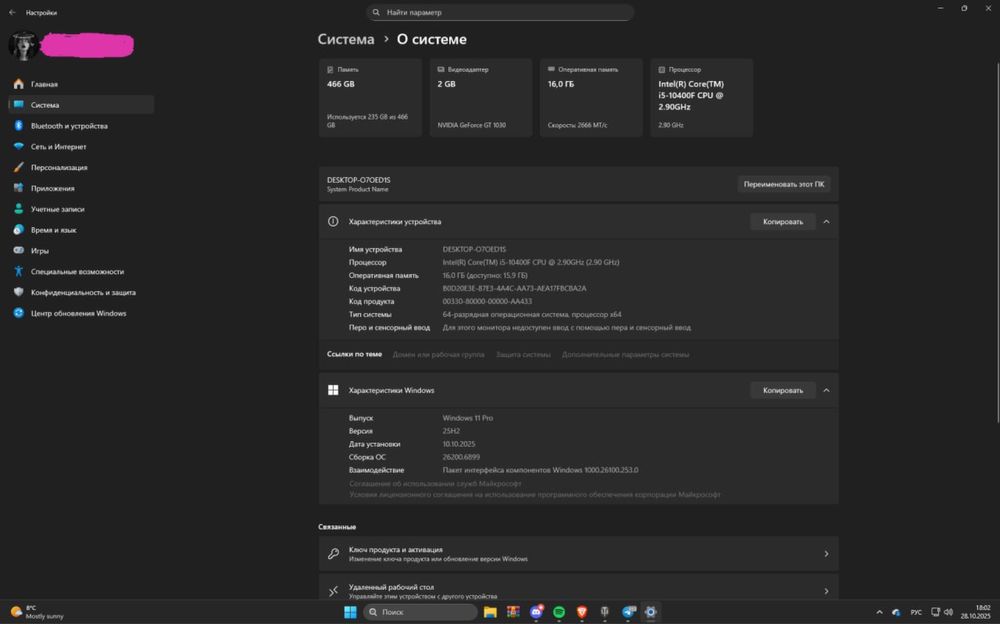The width and height of the screenshot is (1000, 624).
Task: Open Дополнительные параметры системы link
Action: pos(625,355)
